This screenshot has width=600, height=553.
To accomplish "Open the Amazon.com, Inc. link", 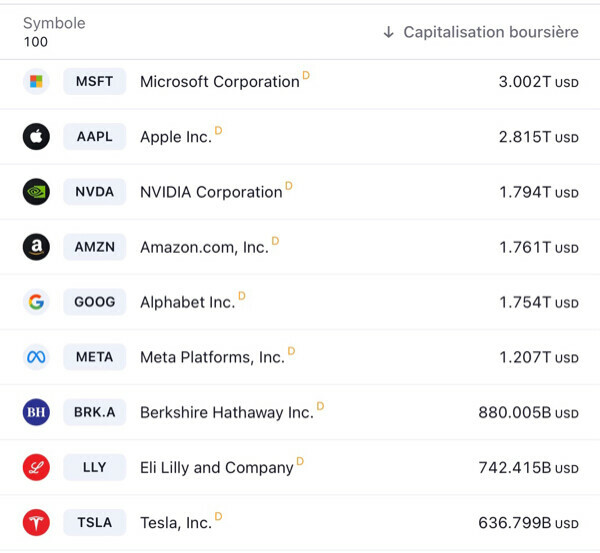I will [204, 247].
